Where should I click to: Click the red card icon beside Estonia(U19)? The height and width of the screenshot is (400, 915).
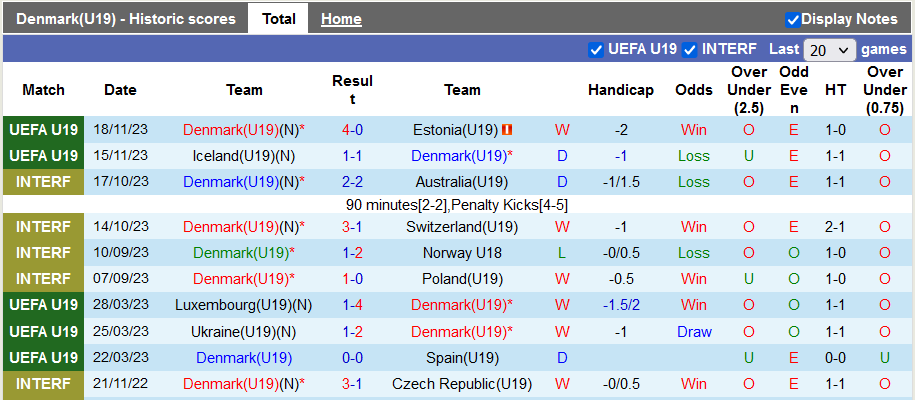(x=507, y=130)
